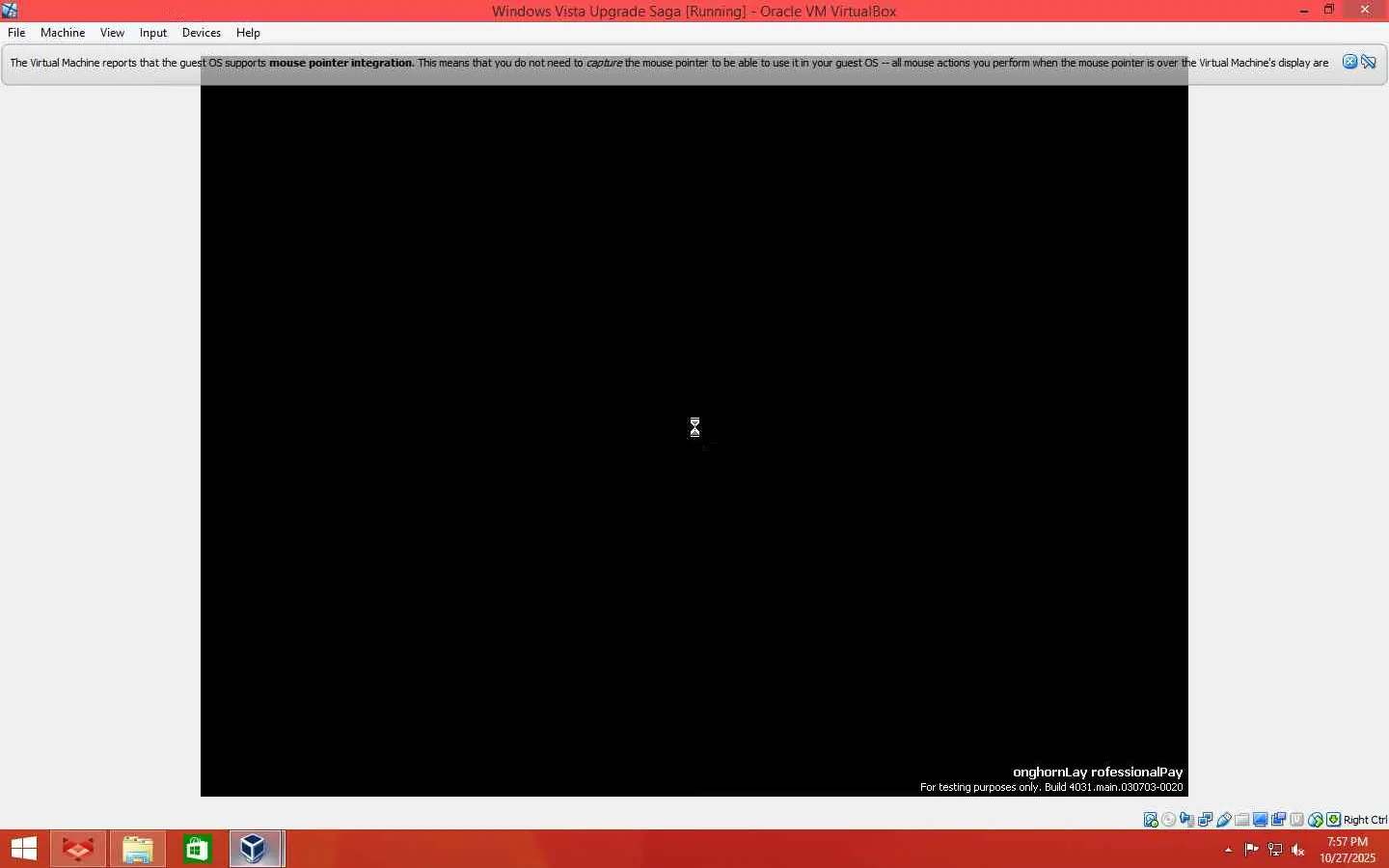This screenshot has height=868, width=1389.
Task: Click the optical drive status icon
Action: pos(1169,820)
